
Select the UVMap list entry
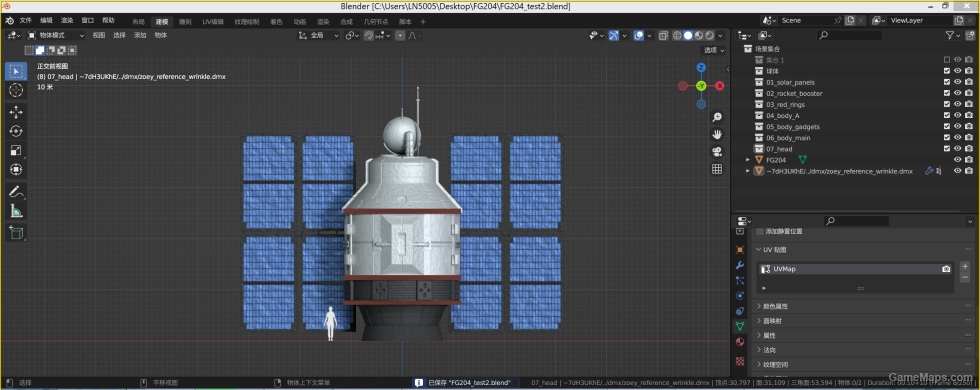(x=856, y=269)
